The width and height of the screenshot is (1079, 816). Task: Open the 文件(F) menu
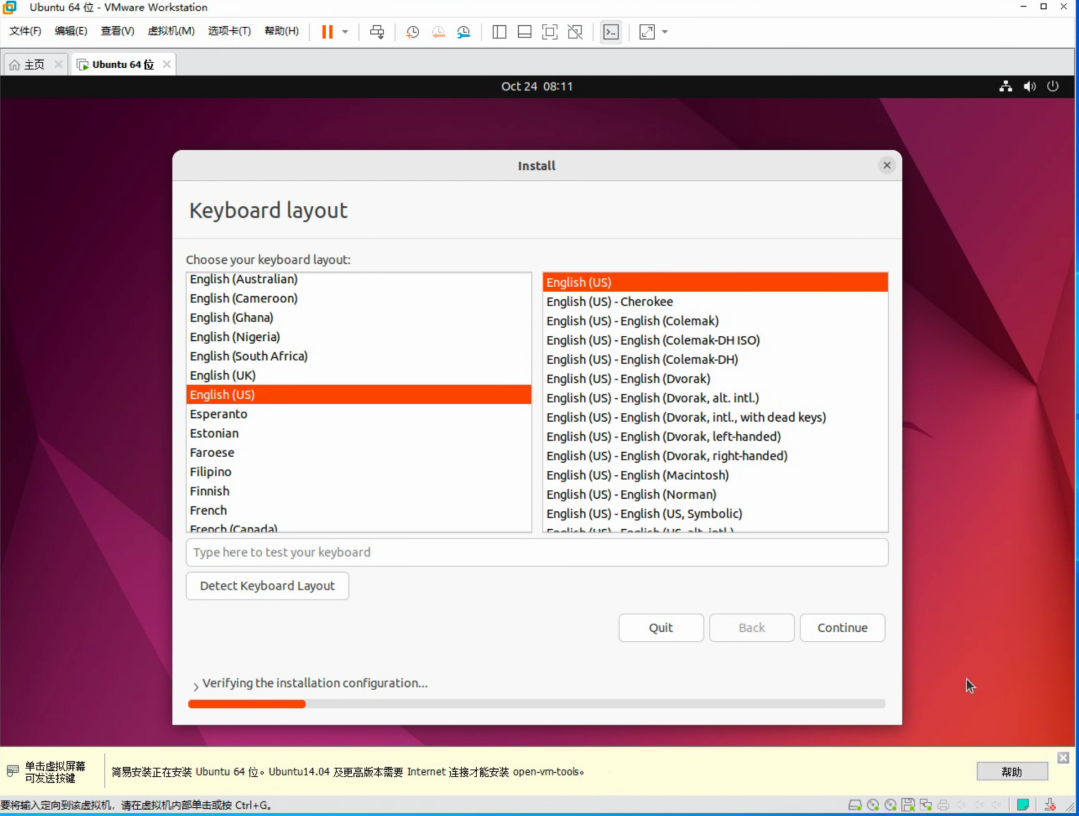click(25, 31)
